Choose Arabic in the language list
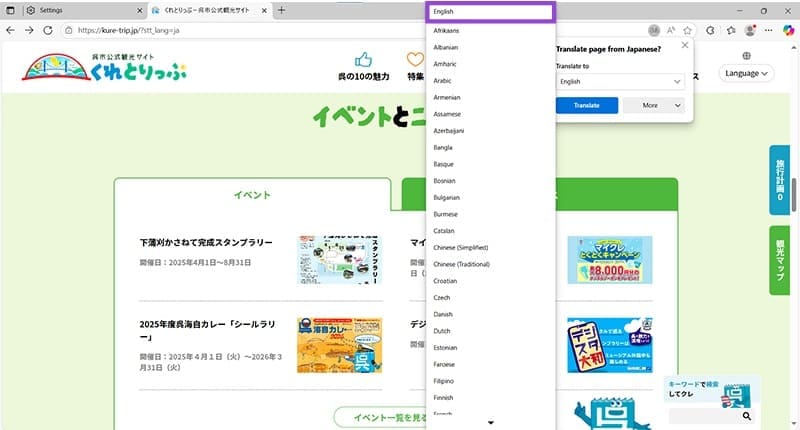800x430 pixels. pyautogui.click(x=443, y=81)
